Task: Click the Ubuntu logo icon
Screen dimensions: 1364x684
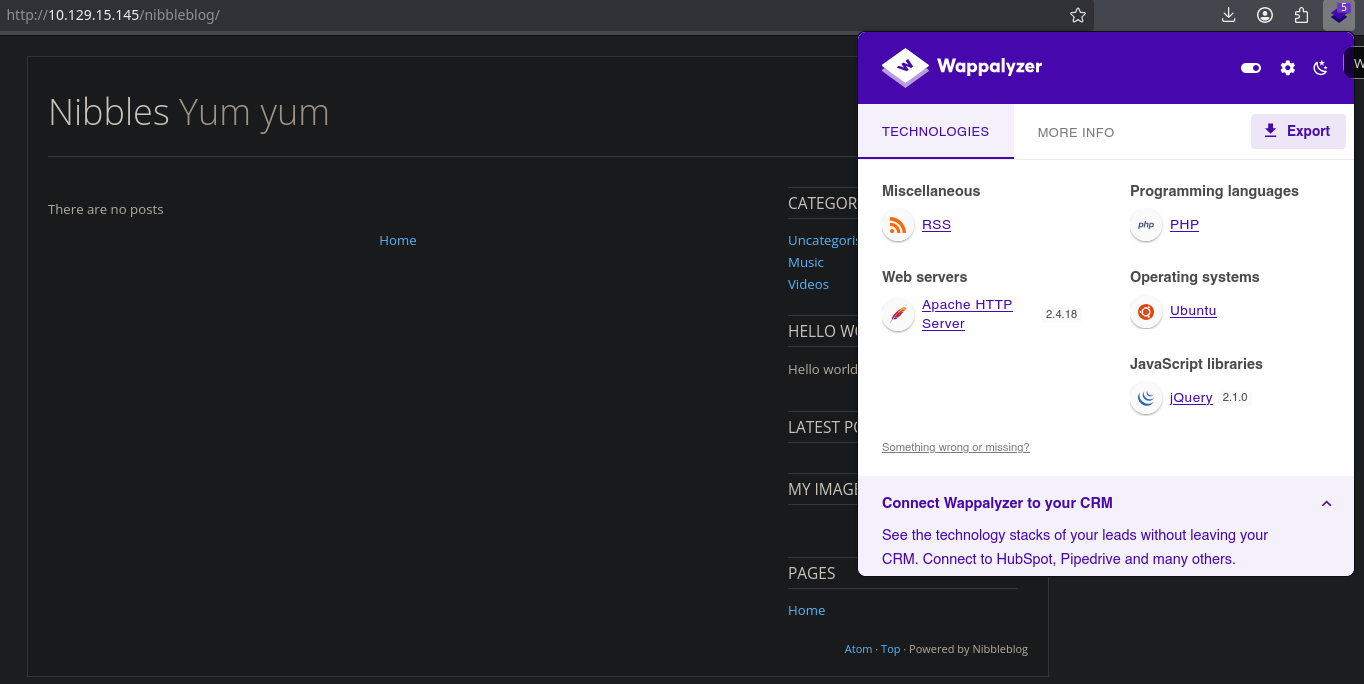Action: 1146,312
